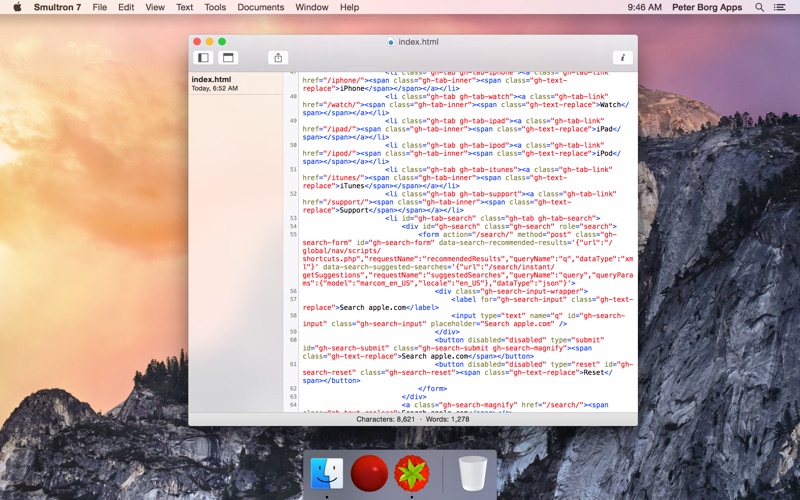Click the Today, 6:52 AM sidebar timestamp
This screenshot has width=800, height=500.
(x=215, y=88)
